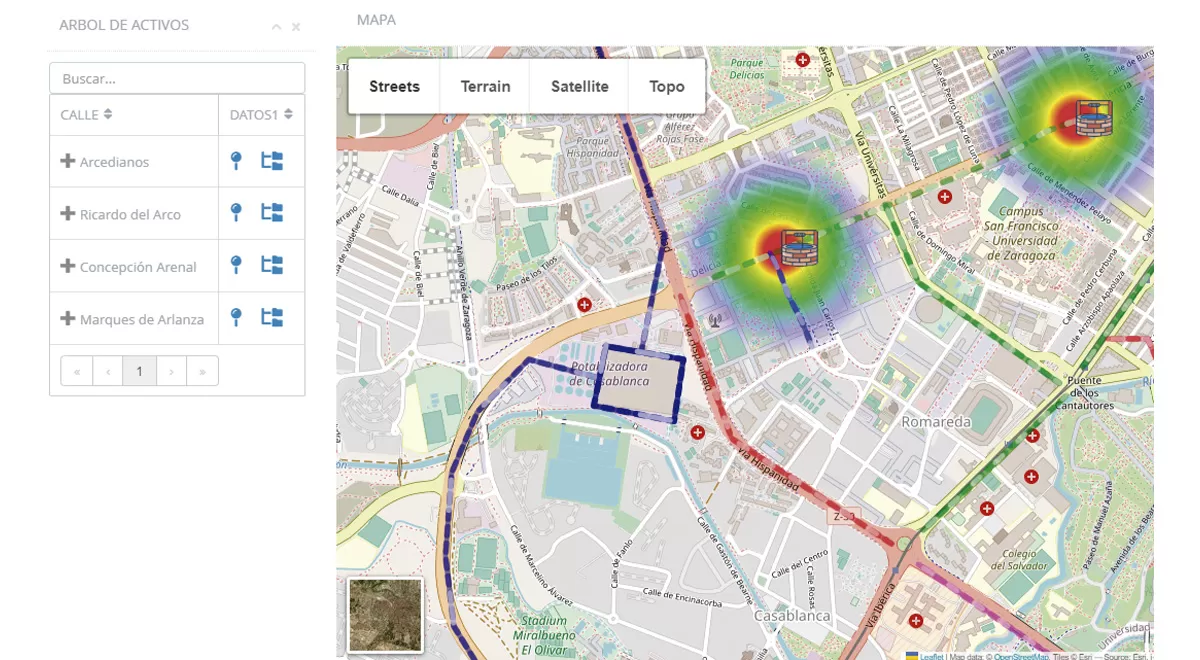Viewport: 1200px width, 660px height.
Task: Click the map pin icon for Ricardo del Arco
Action: [236, 213]
